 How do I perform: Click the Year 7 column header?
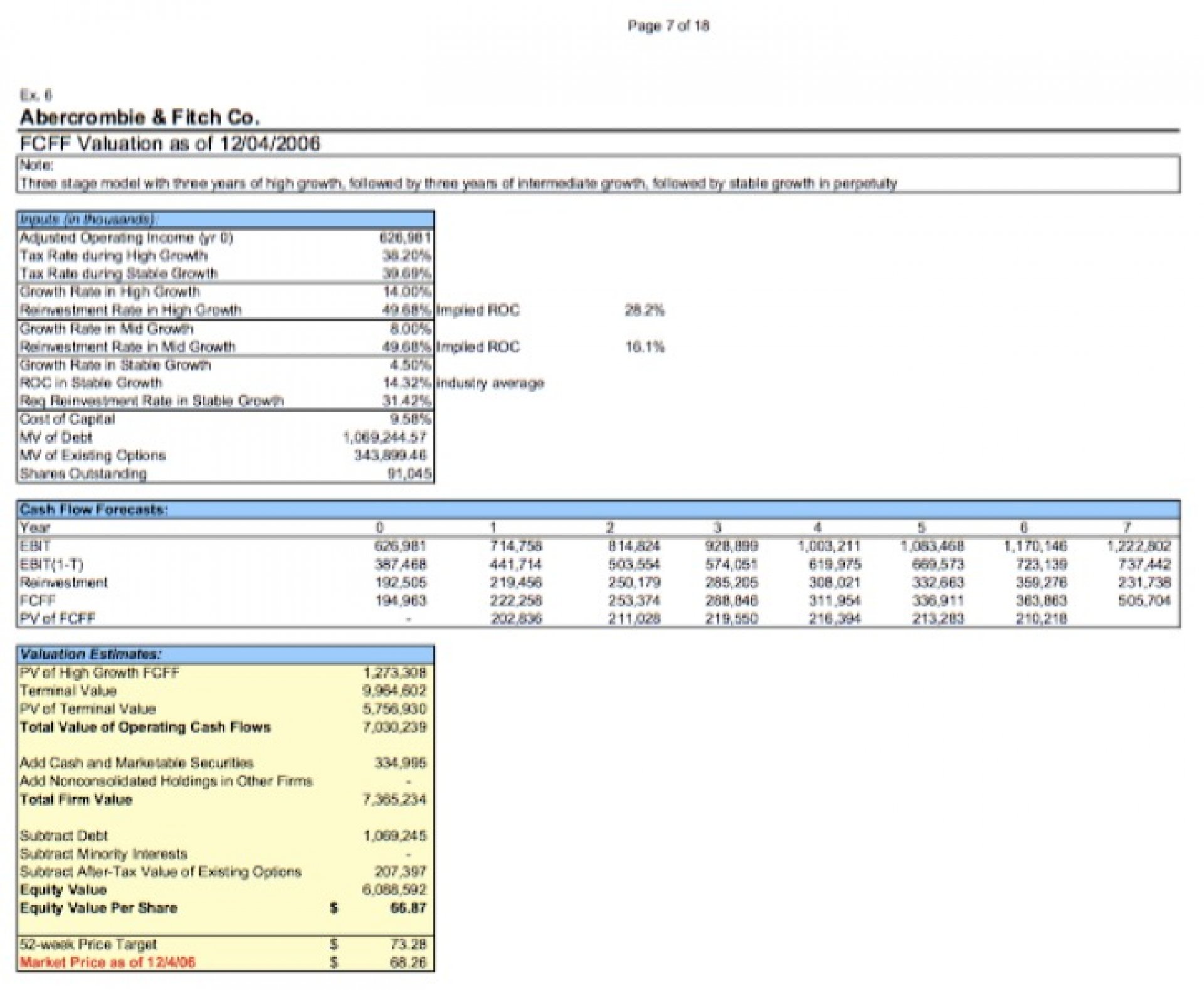pyautogui.click(x=1127, y=528)
